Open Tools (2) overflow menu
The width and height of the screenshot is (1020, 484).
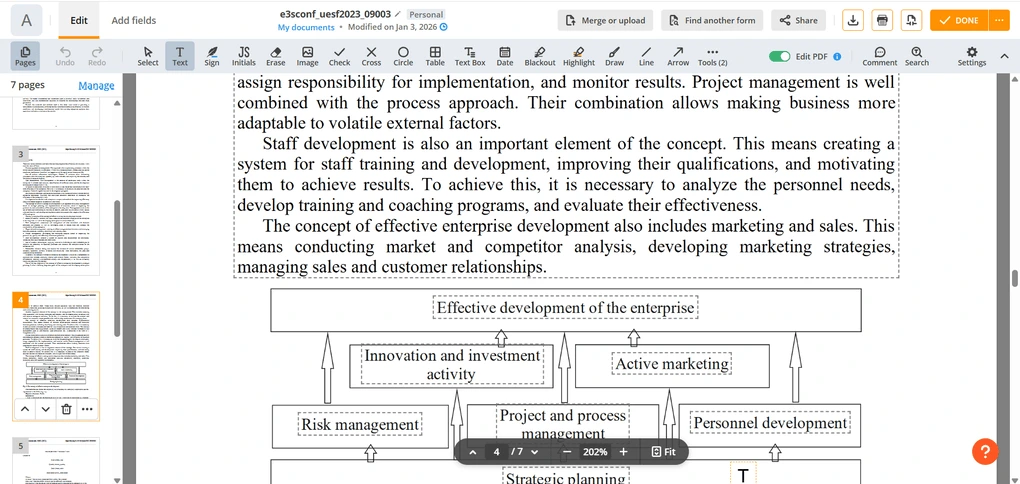(712, 56)
